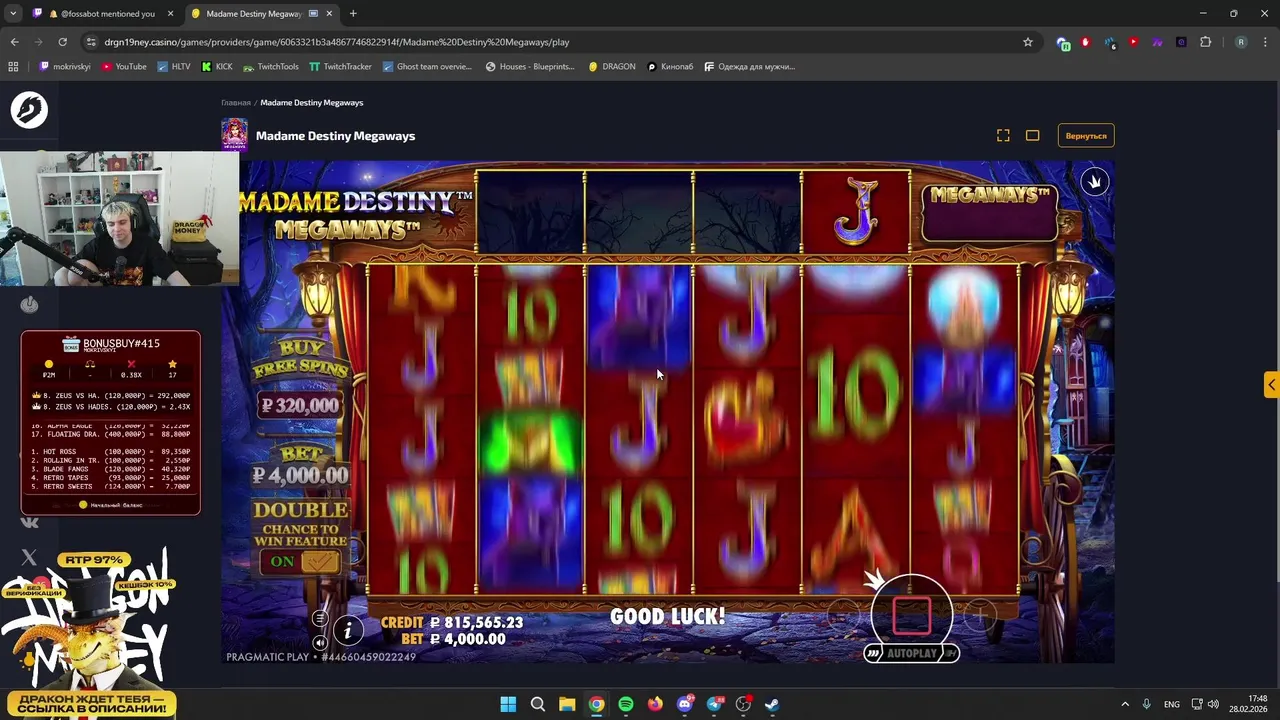Show hidden system tray icons
1280x720 pixels.
click(x=1125, y=704)
